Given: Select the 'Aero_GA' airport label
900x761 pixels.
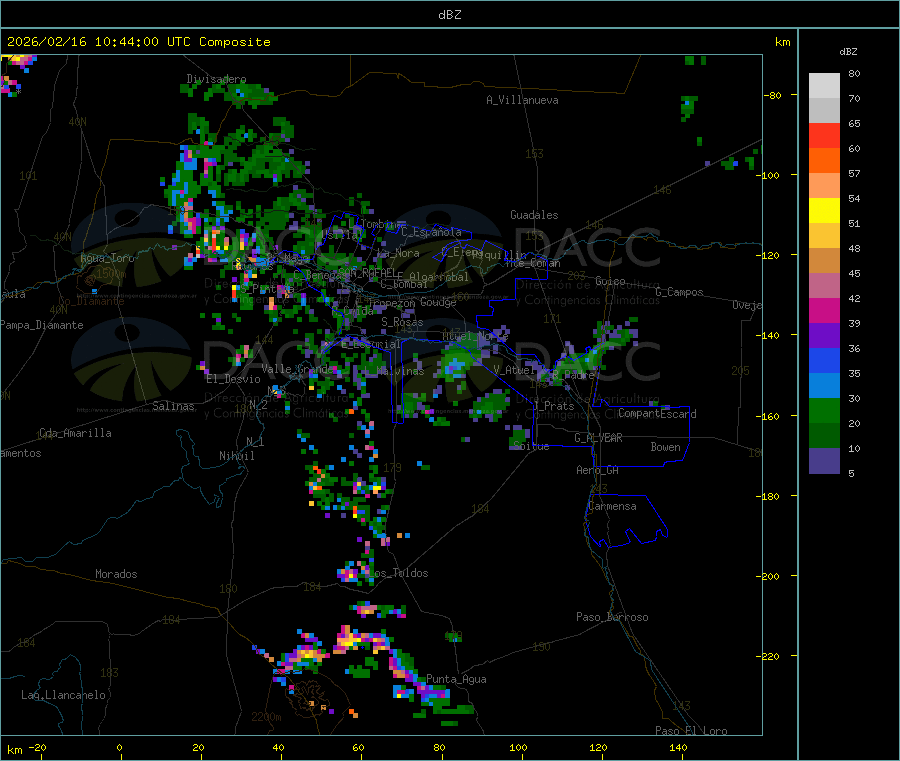Looking at the screenshot, I should [598, 470].
